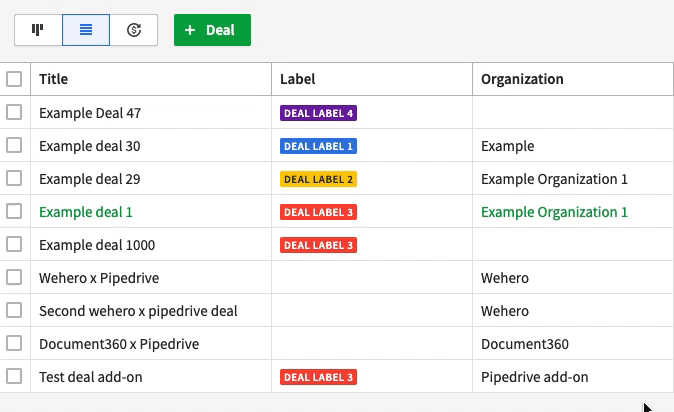Select checkbox next to Test deal add-on
Image resolution: width=674 pixels, height=412 pixels.
pyautogui.click(x=14, y=376)
